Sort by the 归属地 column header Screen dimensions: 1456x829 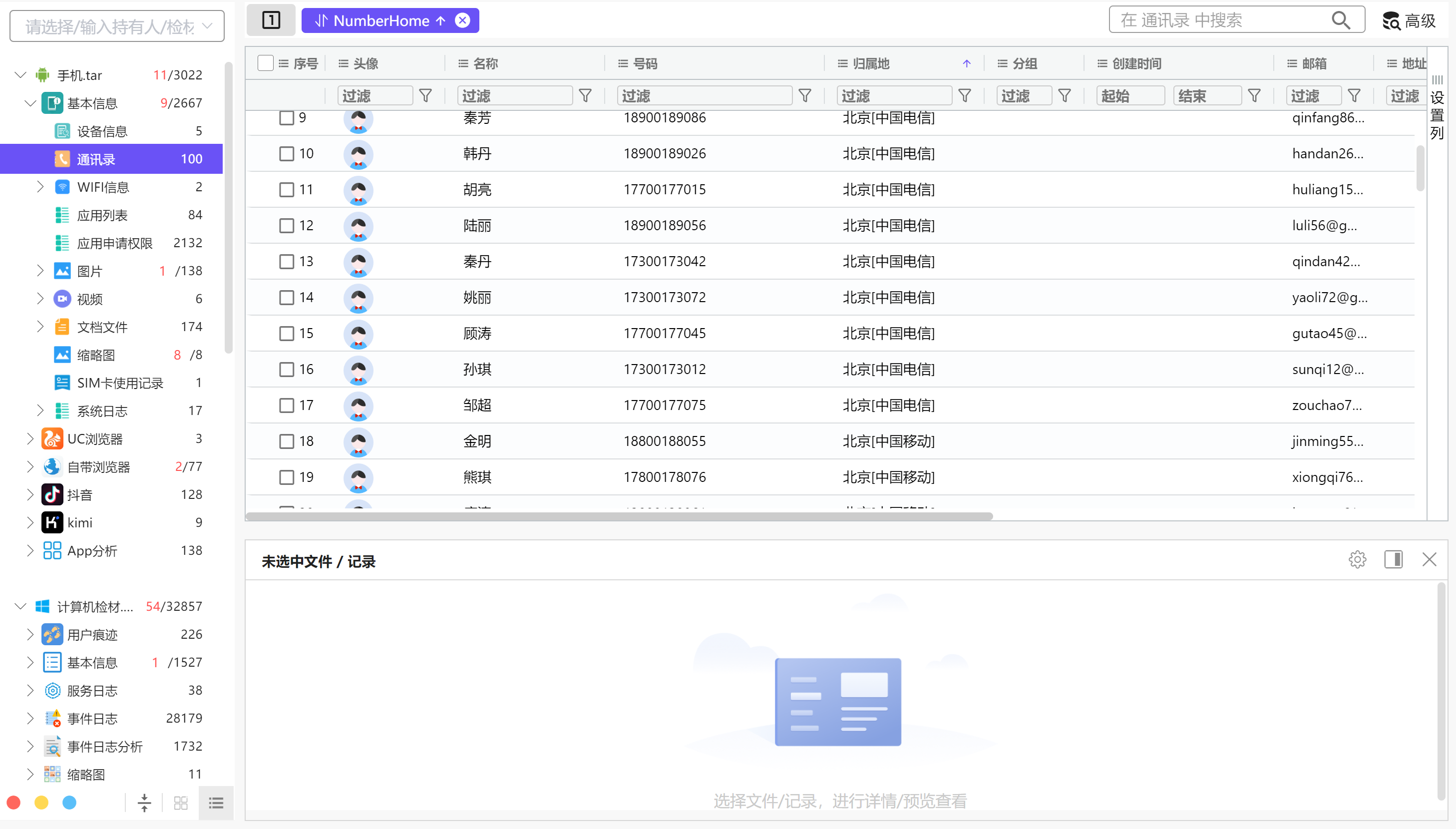coord(871,63)
